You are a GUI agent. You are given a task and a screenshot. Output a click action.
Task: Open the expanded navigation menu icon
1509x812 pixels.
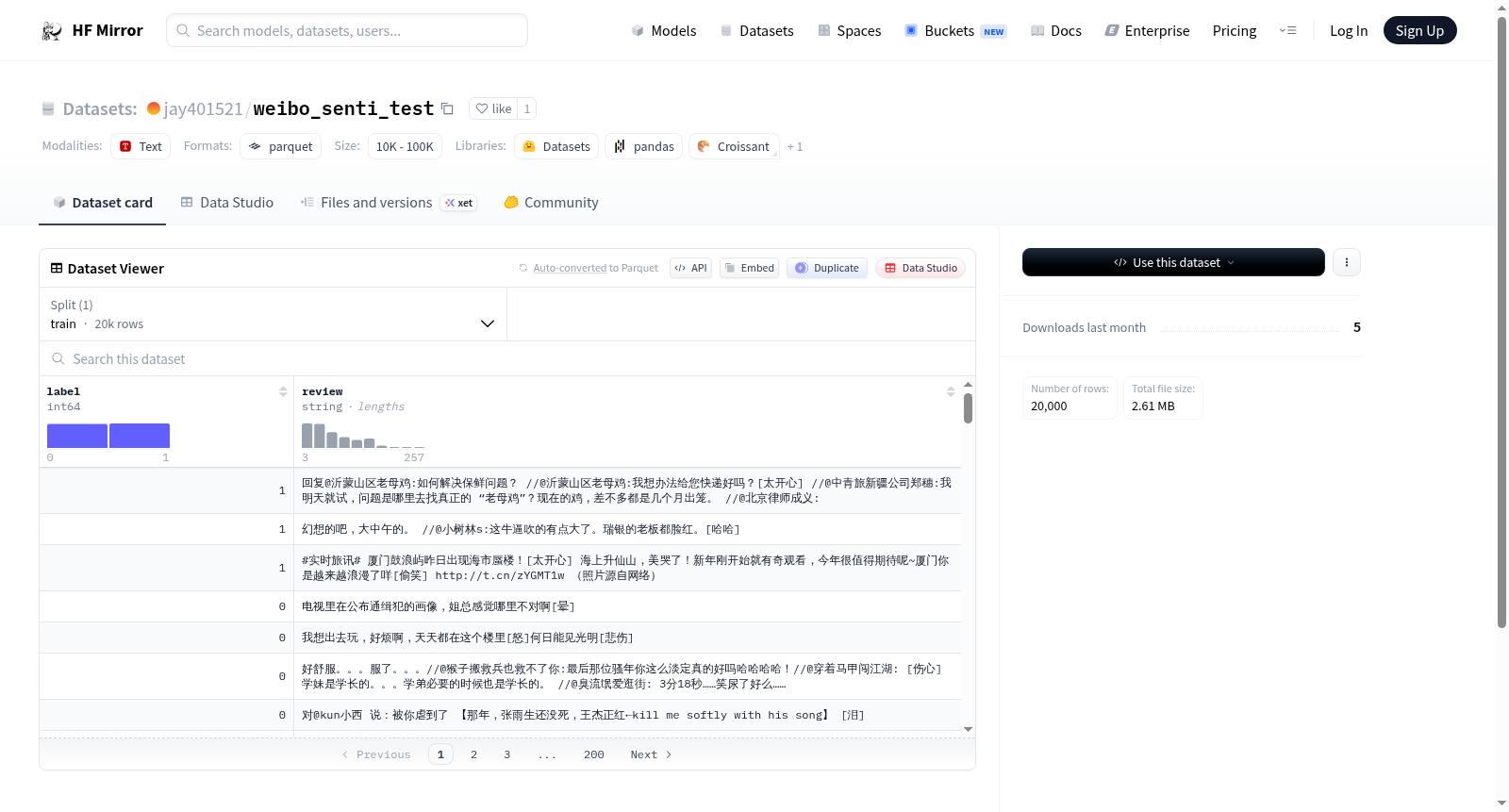(1287, 31)
